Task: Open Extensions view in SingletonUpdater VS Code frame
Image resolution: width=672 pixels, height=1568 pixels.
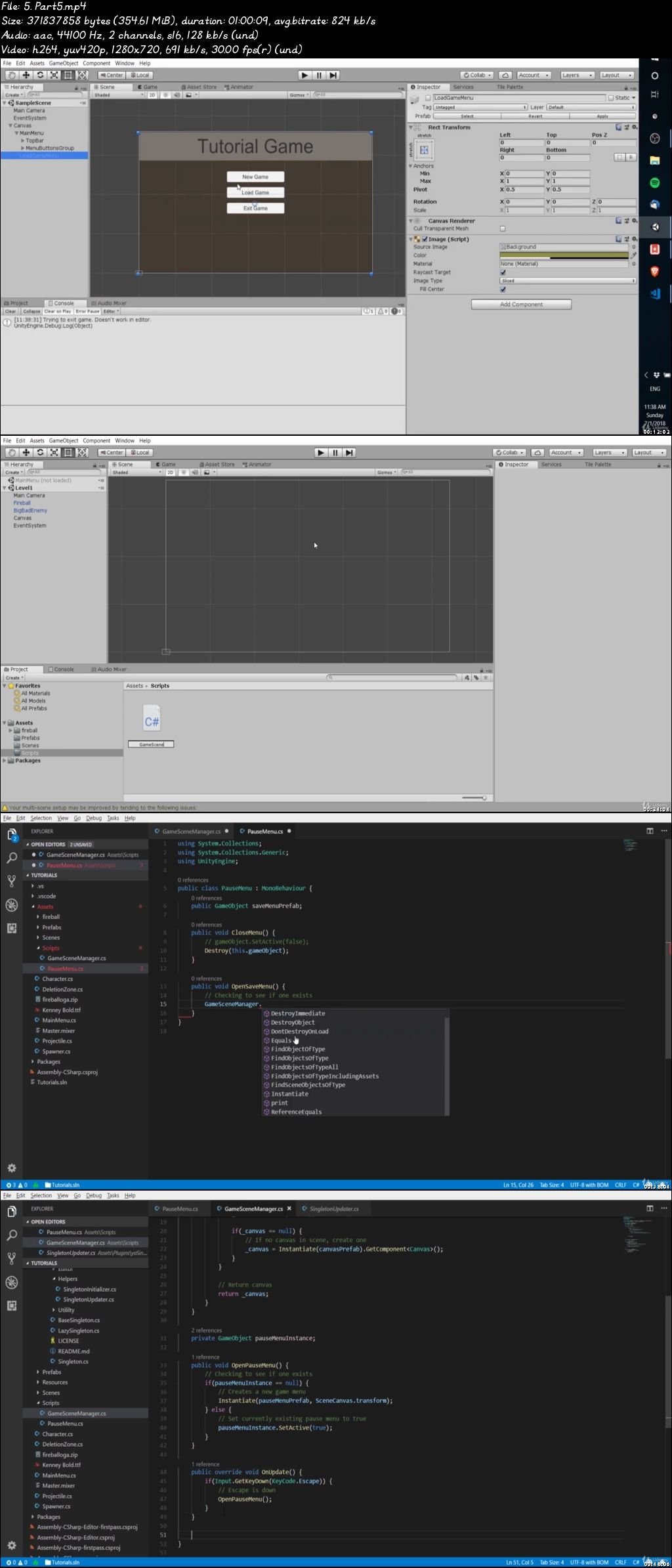Action: point(12,1305)
